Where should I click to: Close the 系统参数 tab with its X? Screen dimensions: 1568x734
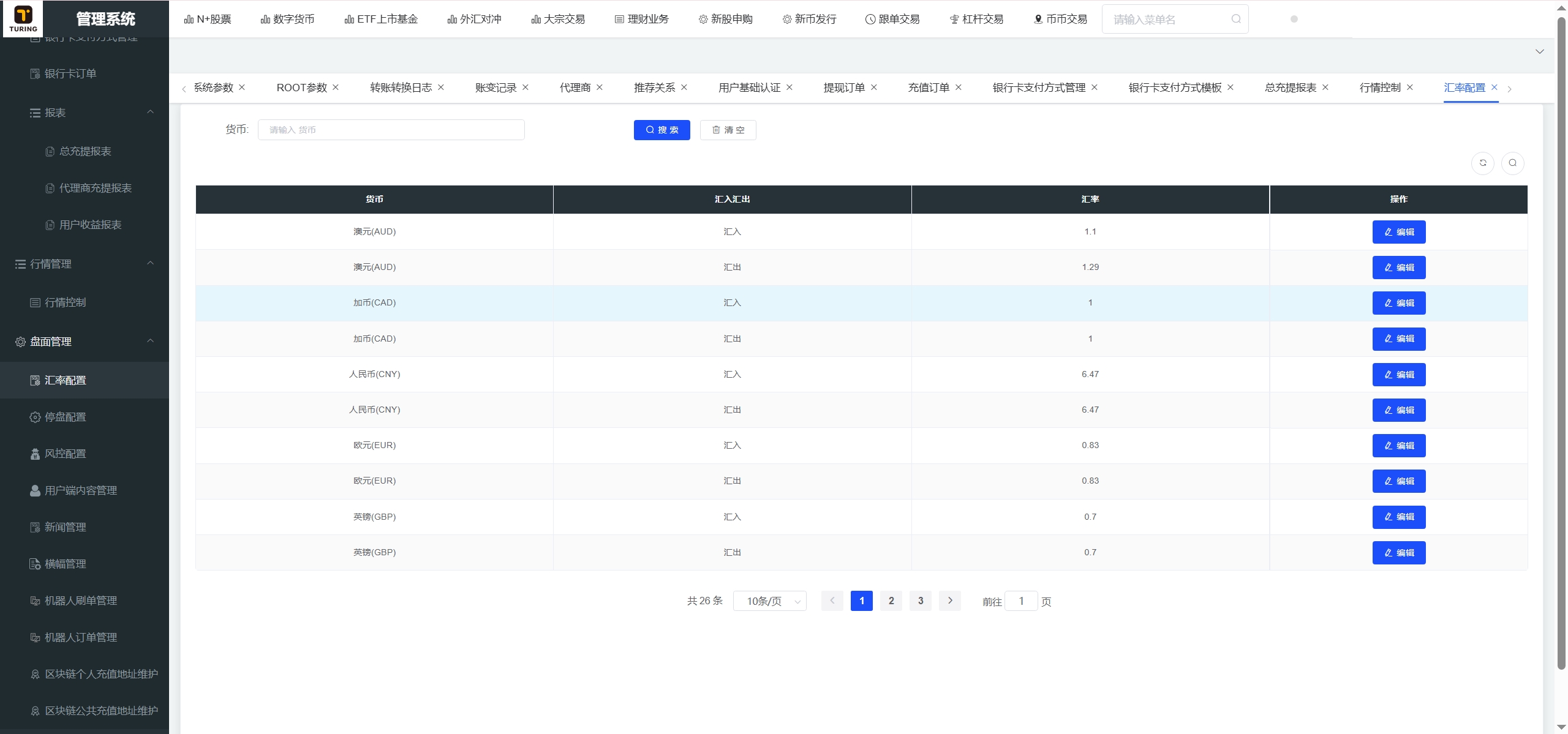tap(242, 88)
